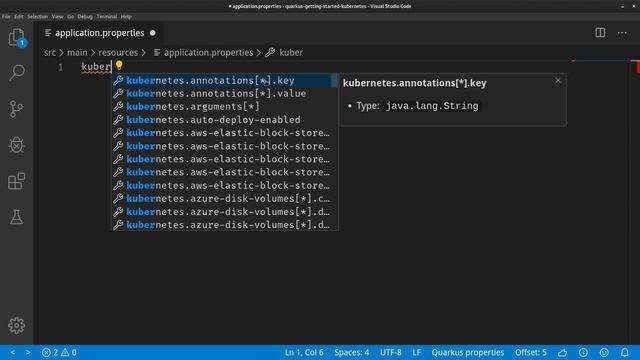This screenshot has width=640, height=360.
Task: Select kubernetes.annotations[*].key suggestion
Action: point(222,80)
